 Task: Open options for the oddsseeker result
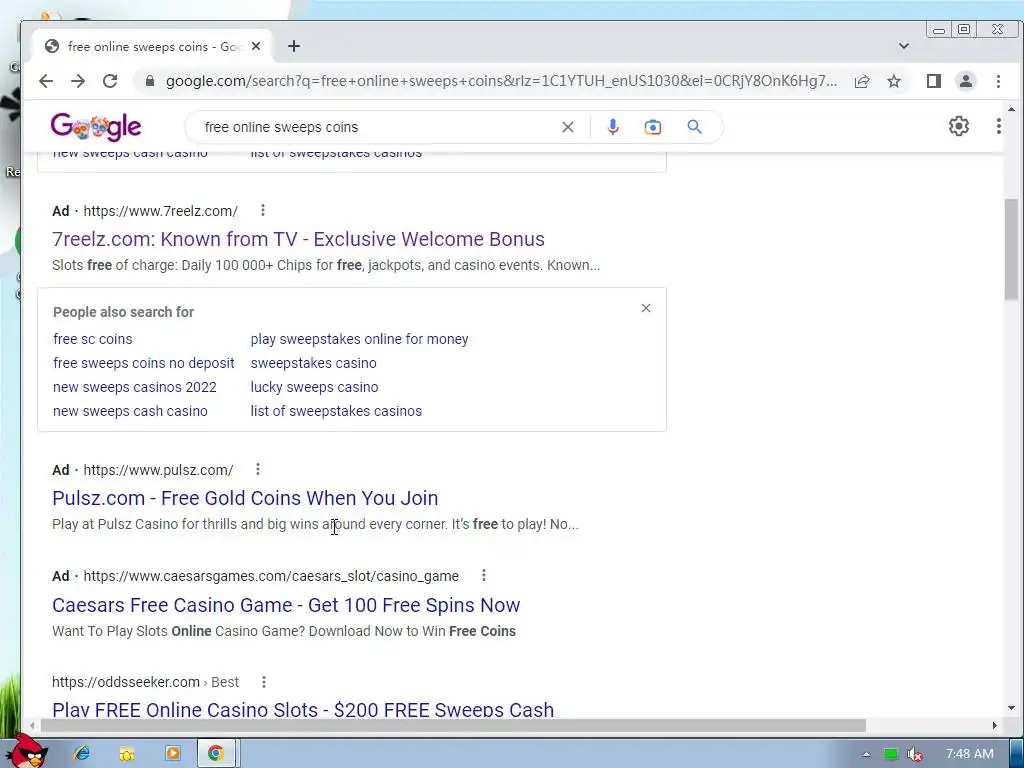264,682
